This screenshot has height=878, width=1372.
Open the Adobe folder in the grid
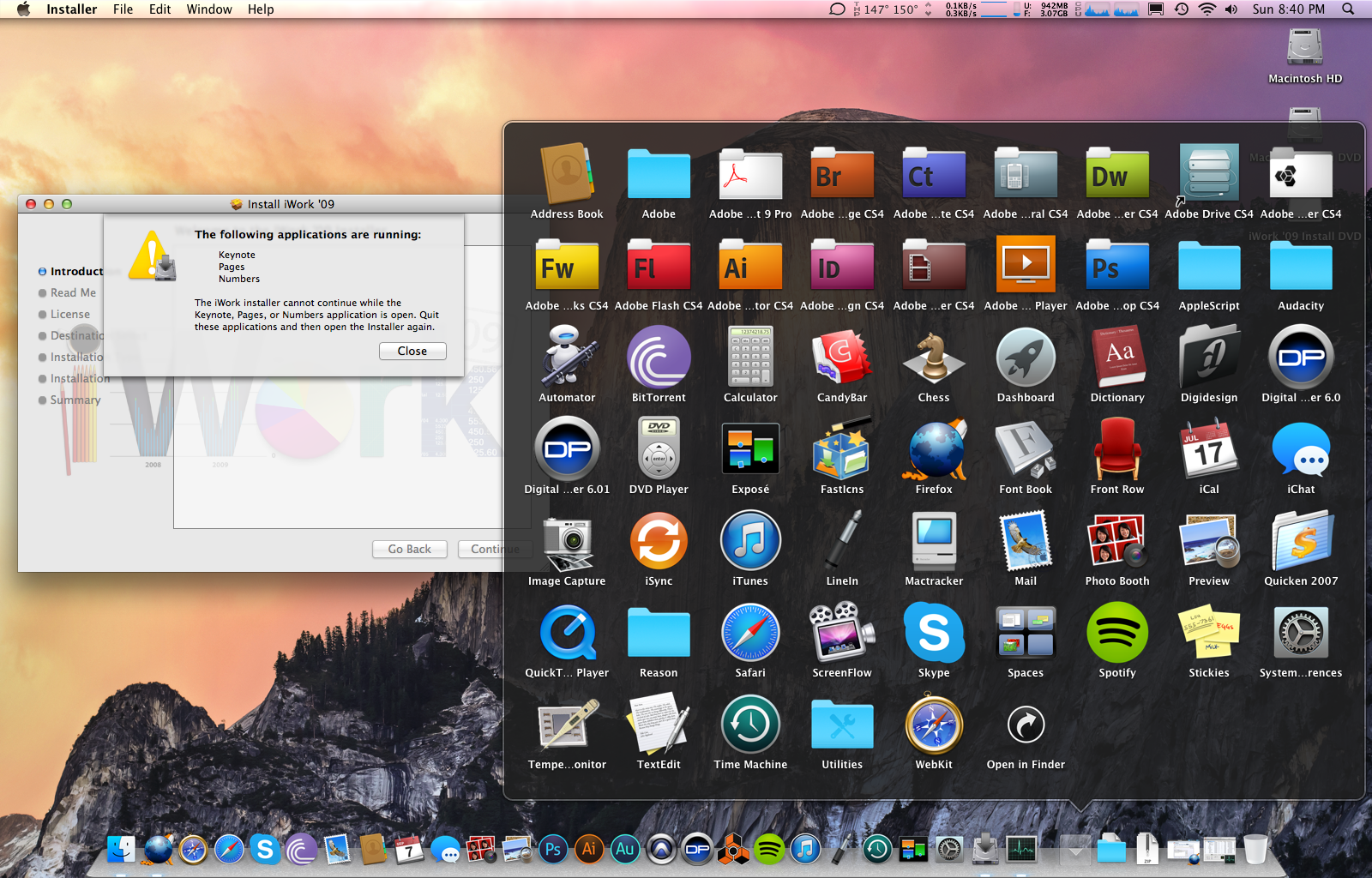pos(659,174)
